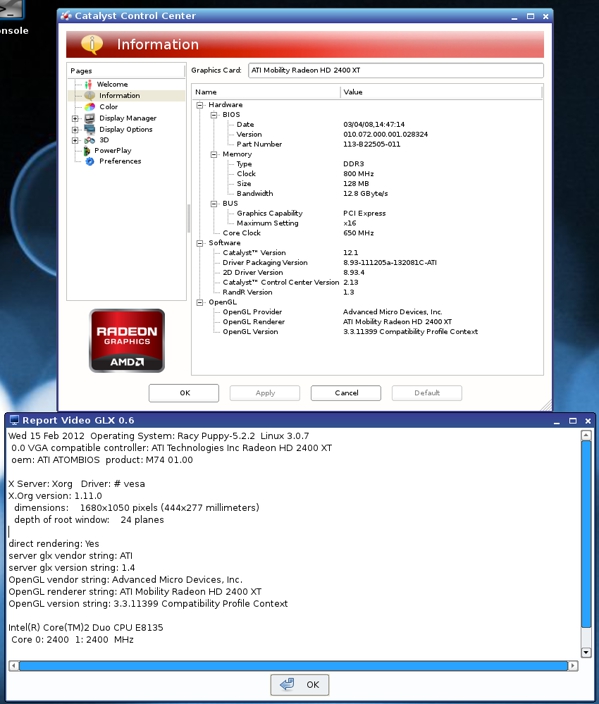Collapse the Memory subsection

click(214, 154)
